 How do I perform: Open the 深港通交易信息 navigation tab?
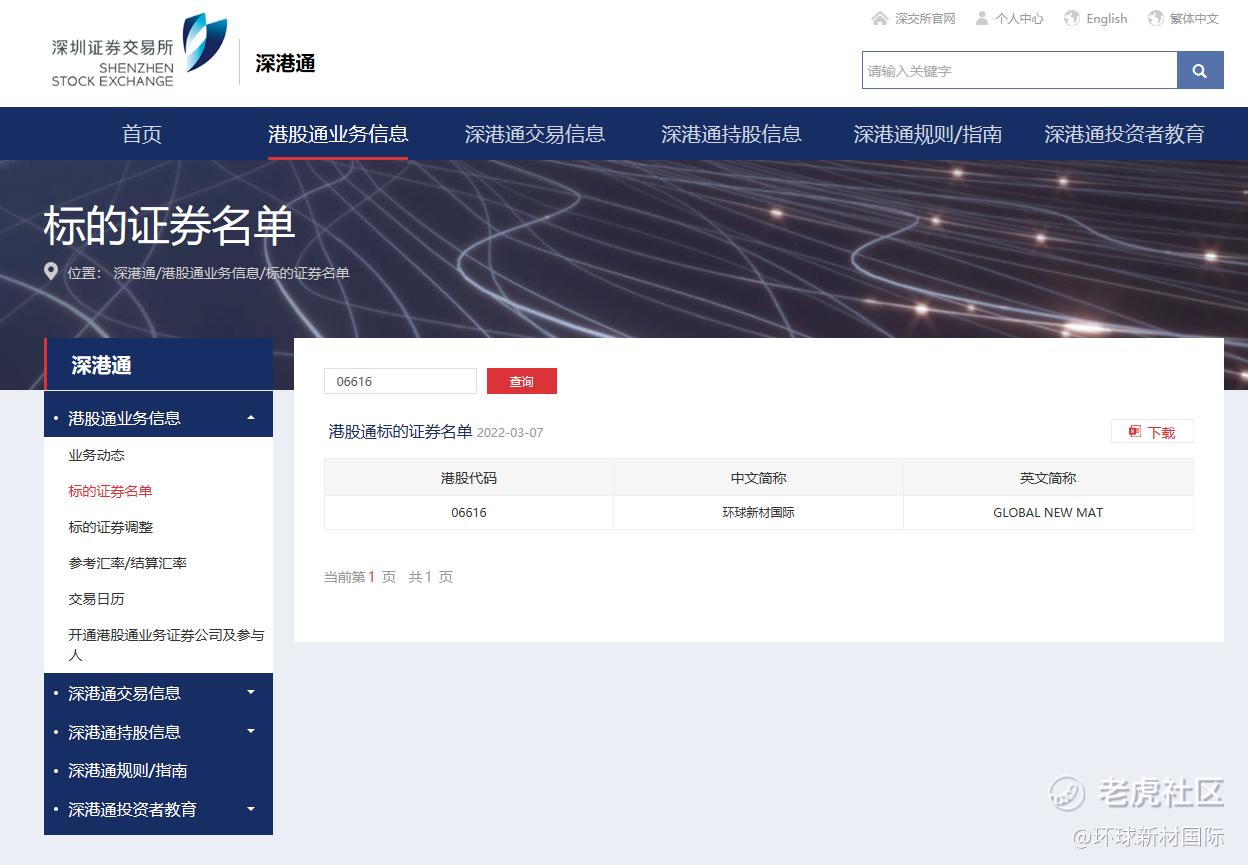point(535,134)
